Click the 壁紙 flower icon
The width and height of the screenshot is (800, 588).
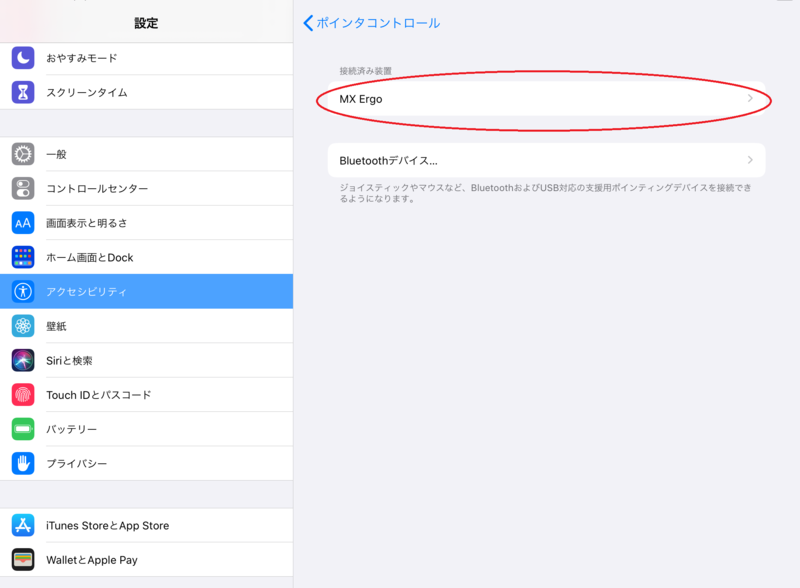pos(21,325)
